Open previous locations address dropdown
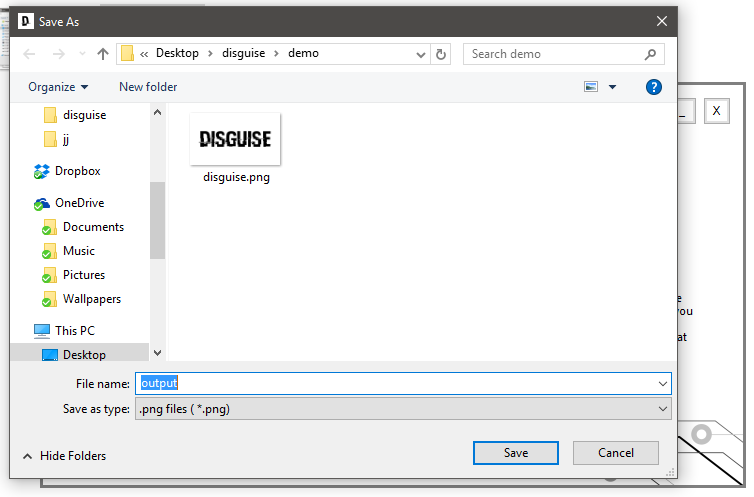Image resolution: width=754 pixels, height=497 pixels. 421,54
